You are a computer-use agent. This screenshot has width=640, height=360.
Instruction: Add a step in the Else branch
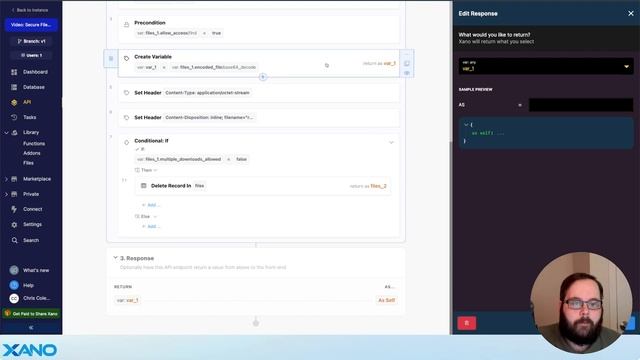(x=151, y=227)
